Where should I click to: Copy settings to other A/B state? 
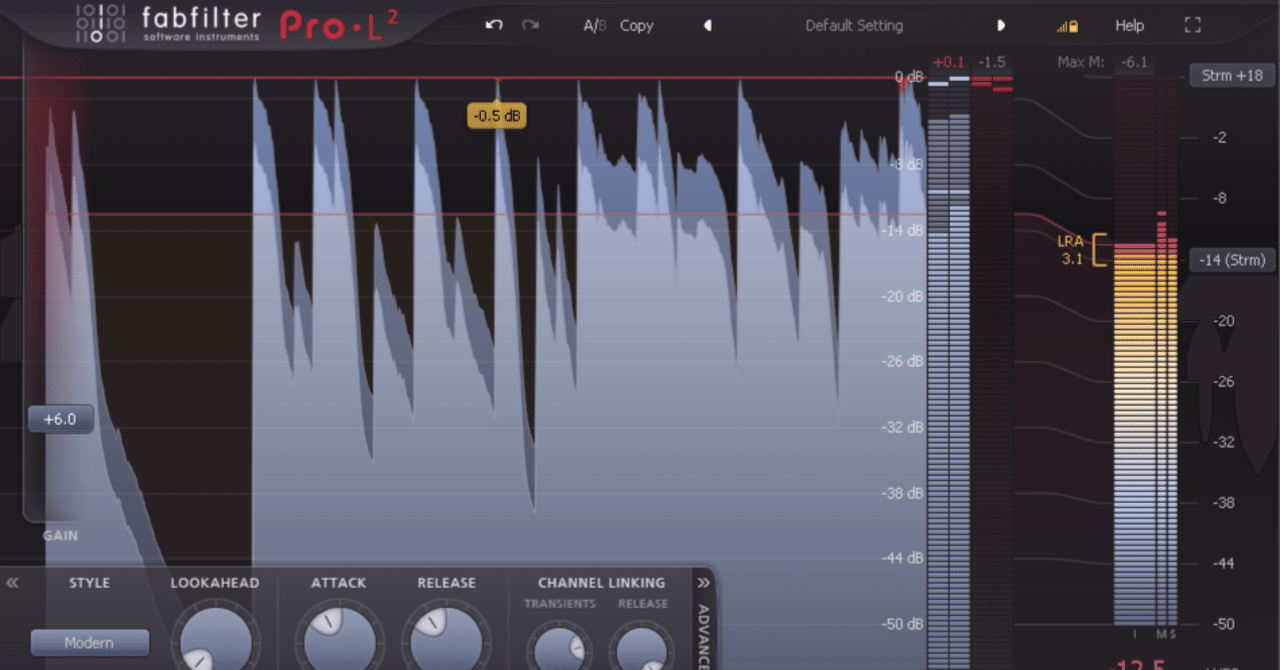636,26
